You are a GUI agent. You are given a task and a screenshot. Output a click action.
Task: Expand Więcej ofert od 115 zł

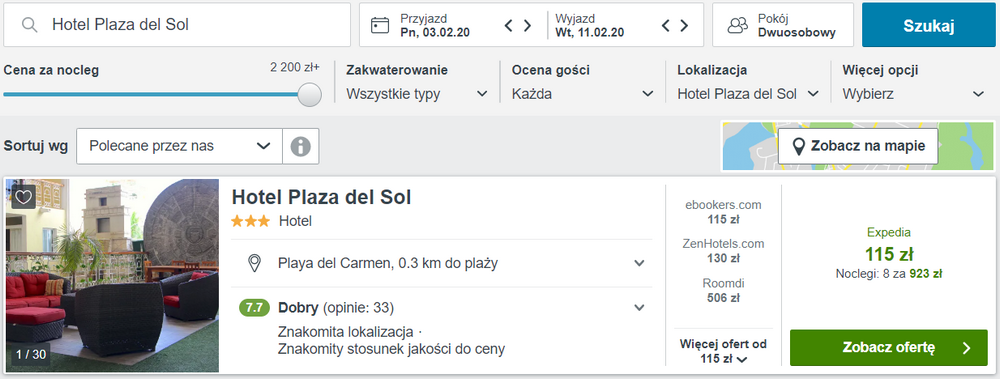[723, 352]
